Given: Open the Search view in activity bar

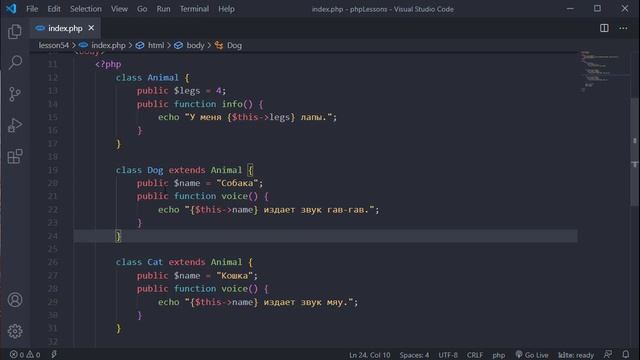Looking at the screenshot, I should pyautogui.click(x=15, y=62).
